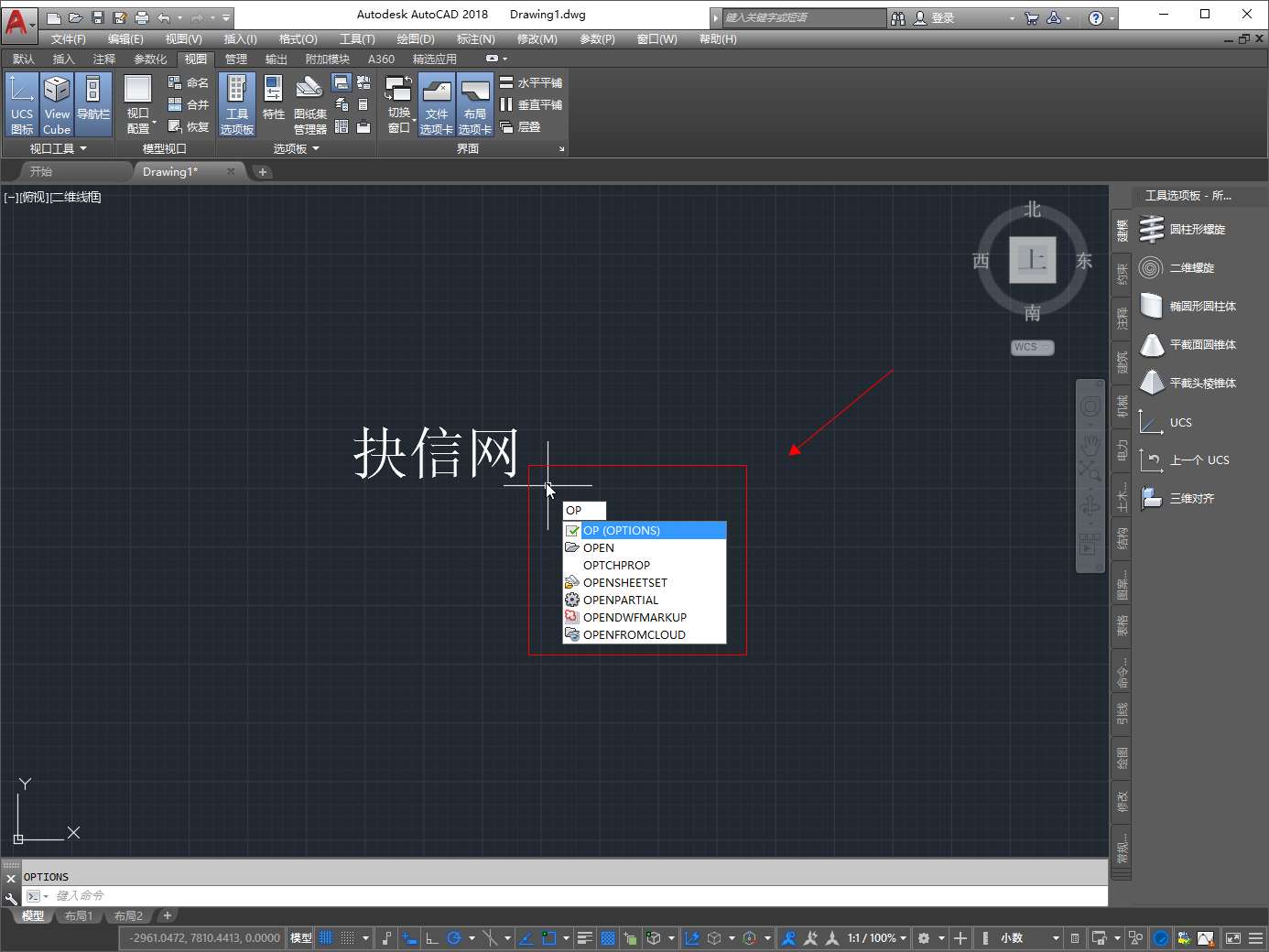Toggle the ViewCube display button

click(57, 104)
